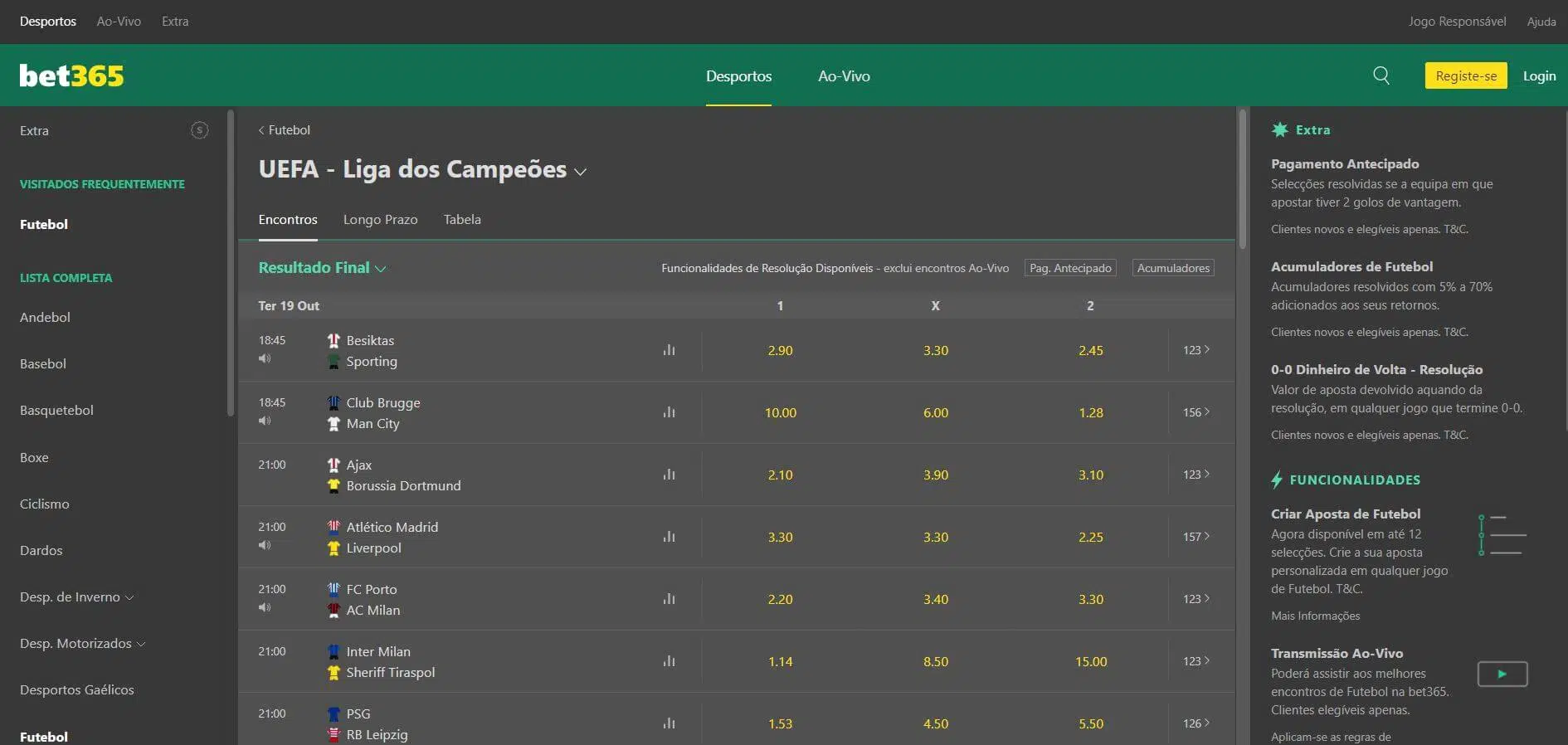Select odds 1.53 for PSG win
The width and height of the screenshot is (1568, 745).
[x=780, y=723]
